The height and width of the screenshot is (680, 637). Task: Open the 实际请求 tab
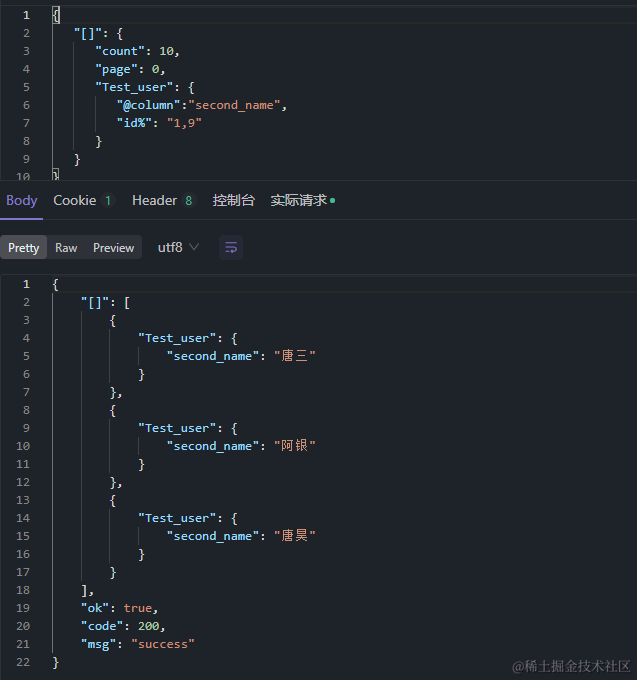[x=303, y=200]
